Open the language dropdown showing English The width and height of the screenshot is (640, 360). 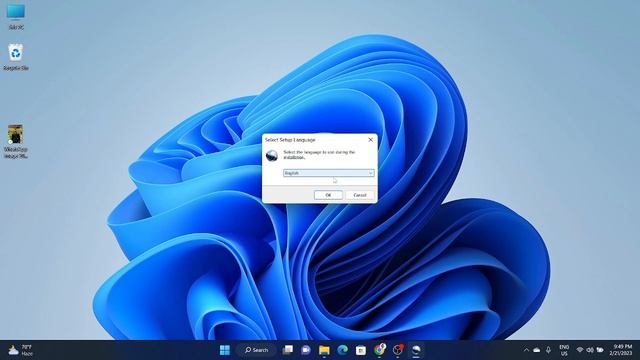tap(329, 173)
